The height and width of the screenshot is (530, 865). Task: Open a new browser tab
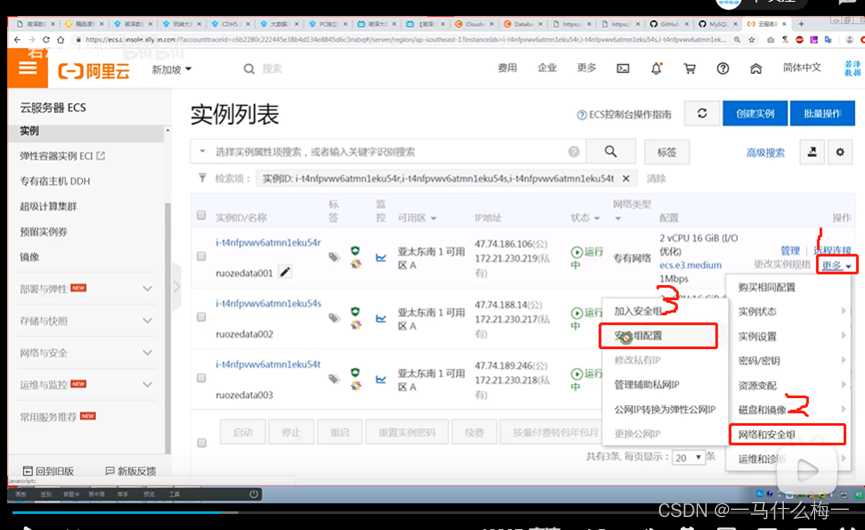(x=801, y=24)
